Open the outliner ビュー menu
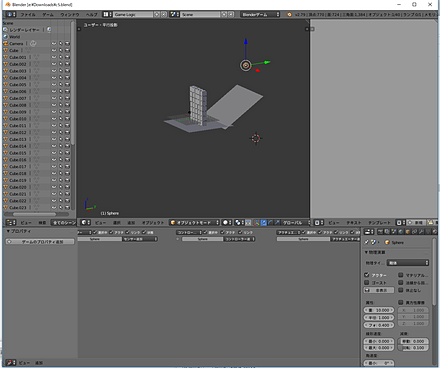The width and height of the screenshot is (440, 368). click(x=26, y=222)
